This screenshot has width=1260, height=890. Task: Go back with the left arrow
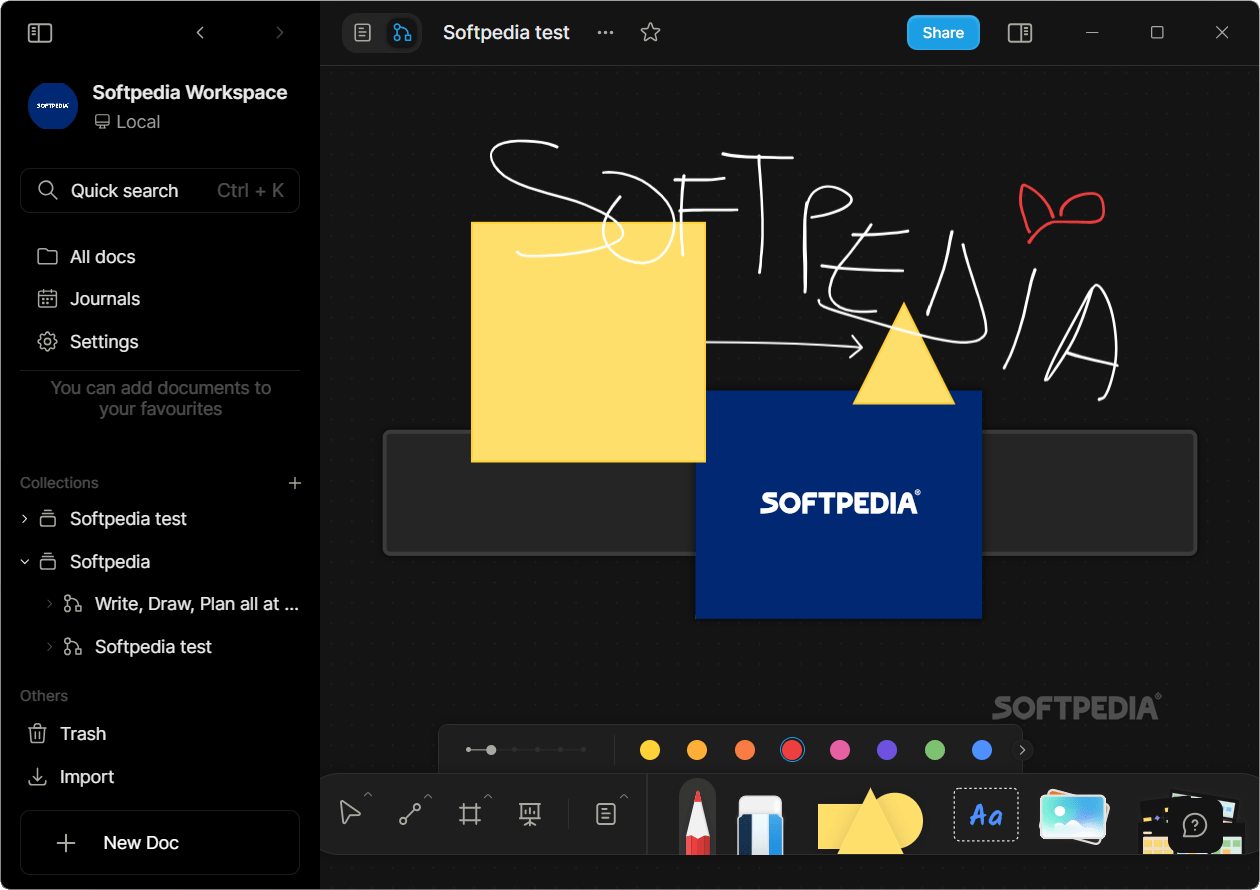tap(200, 33)
